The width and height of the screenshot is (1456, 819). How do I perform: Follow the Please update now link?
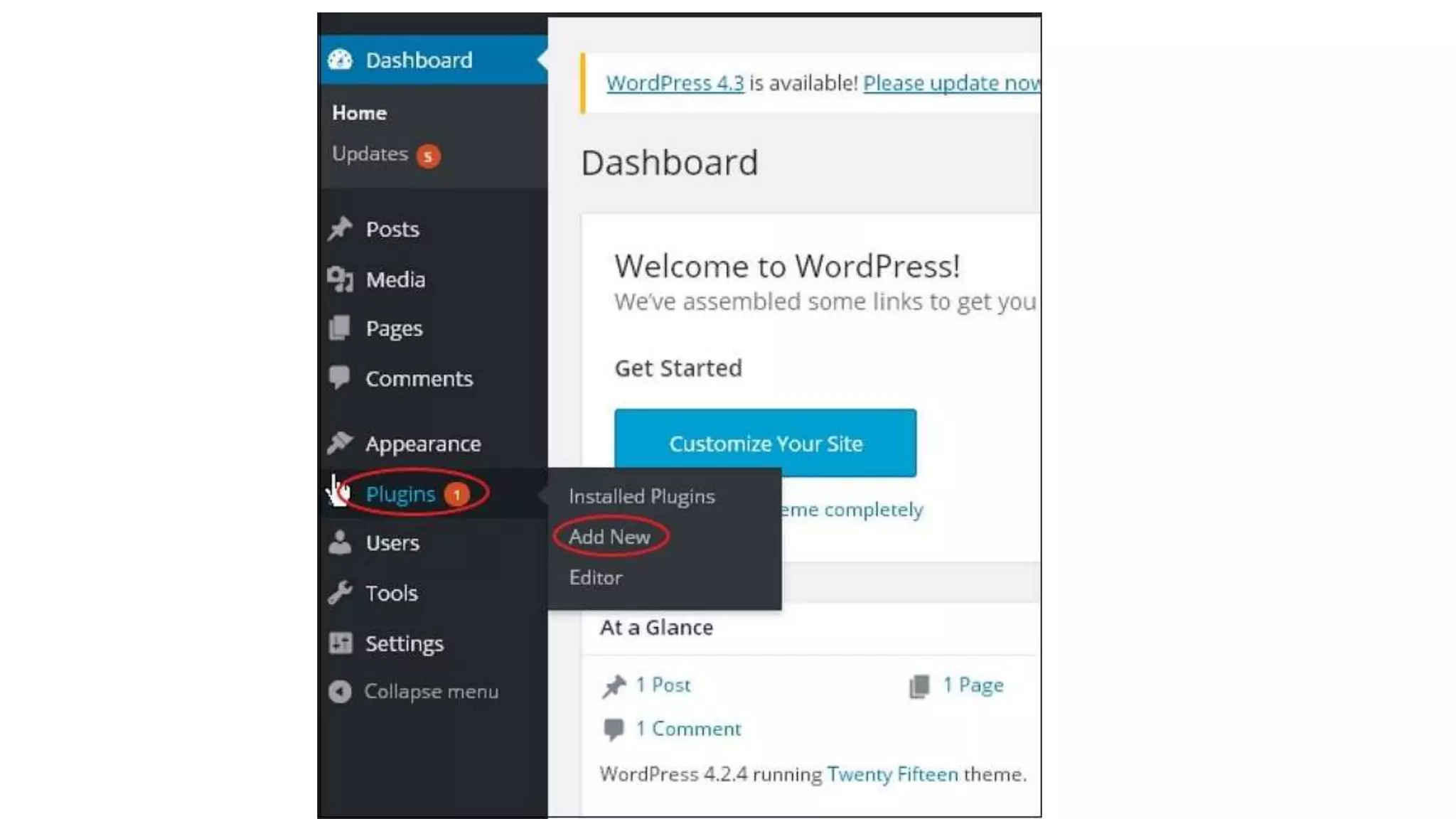click(951, 83)
